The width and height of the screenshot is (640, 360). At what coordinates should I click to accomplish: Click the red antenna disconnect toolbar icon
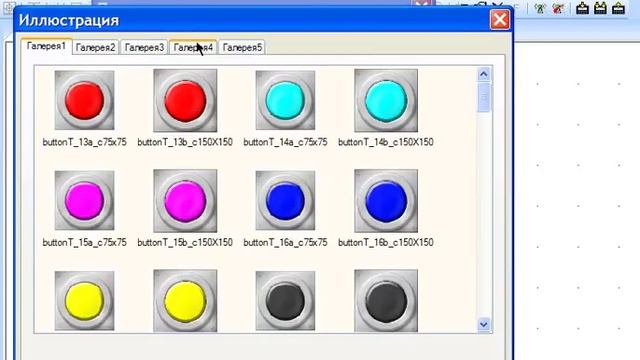[x=558, y=8]
